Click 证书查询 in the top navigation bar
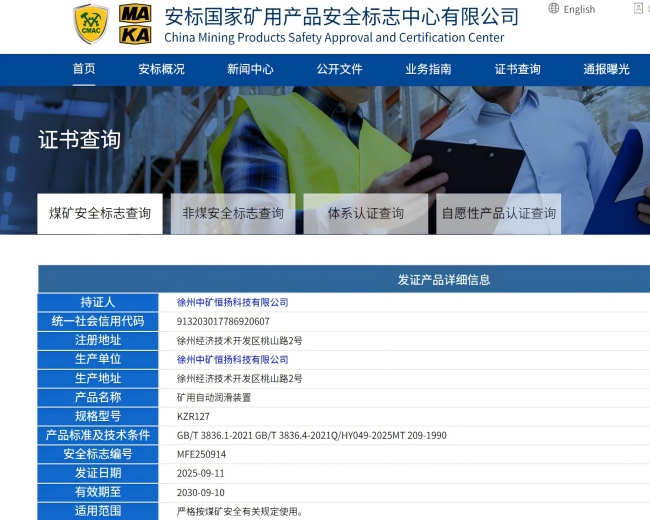This screenshot has height=520, width=650. 517,69
